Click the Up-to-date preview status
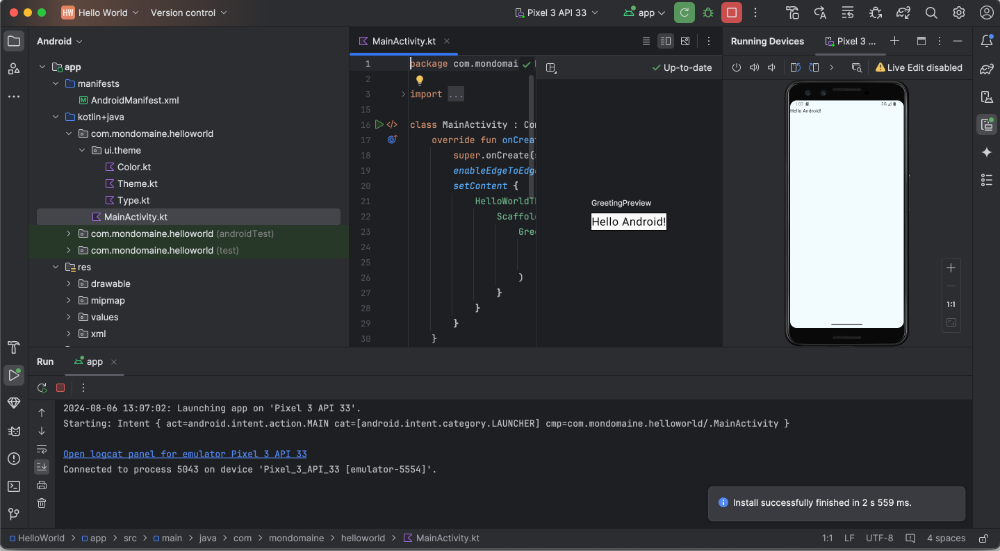 coord(682,68)
